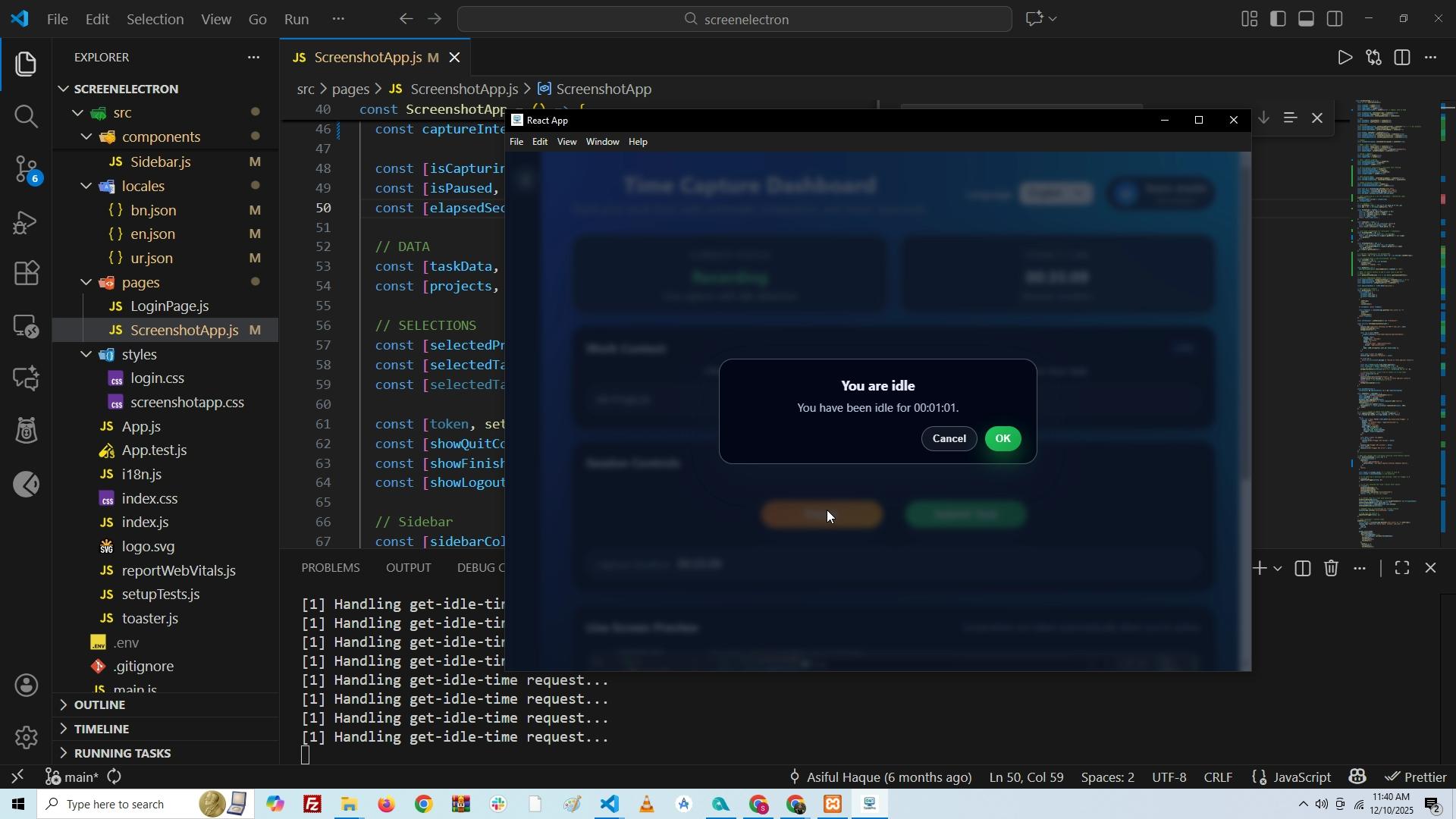The height and width of the screenshot is (819, 1456).
Task: Open the new terminal launch profile dropdown
Action: pos(1279,569)
